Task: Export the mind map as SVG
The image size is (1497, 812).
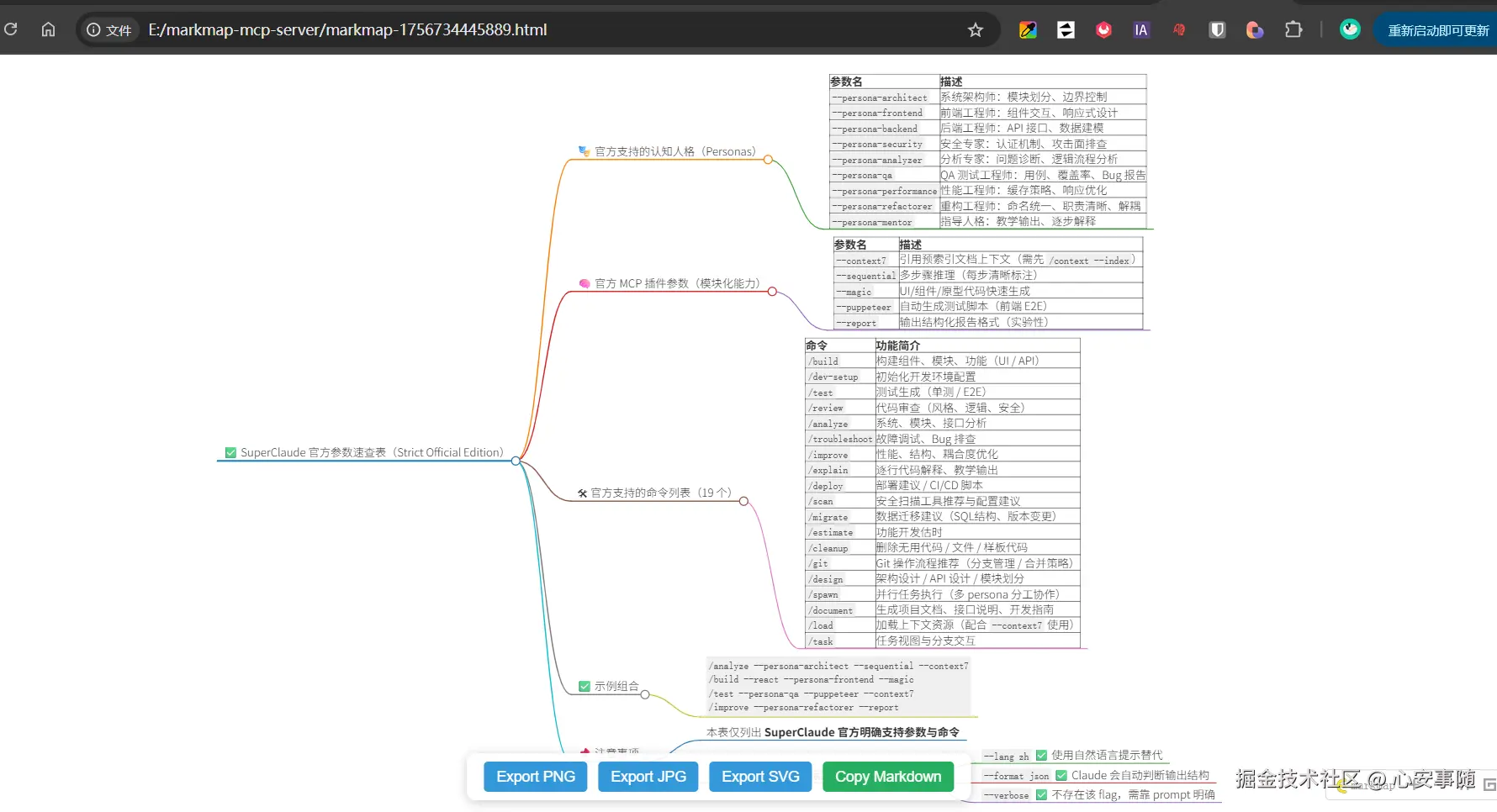Action: (760, 777)
